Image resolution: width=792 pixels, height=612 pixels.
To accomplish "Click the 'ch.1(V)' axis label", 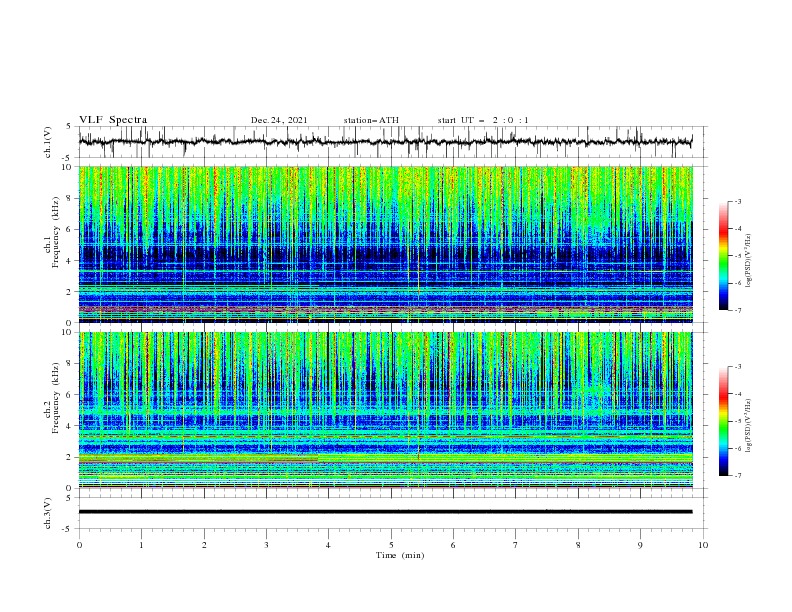I will pyautogui.click(x=48, y=142).
